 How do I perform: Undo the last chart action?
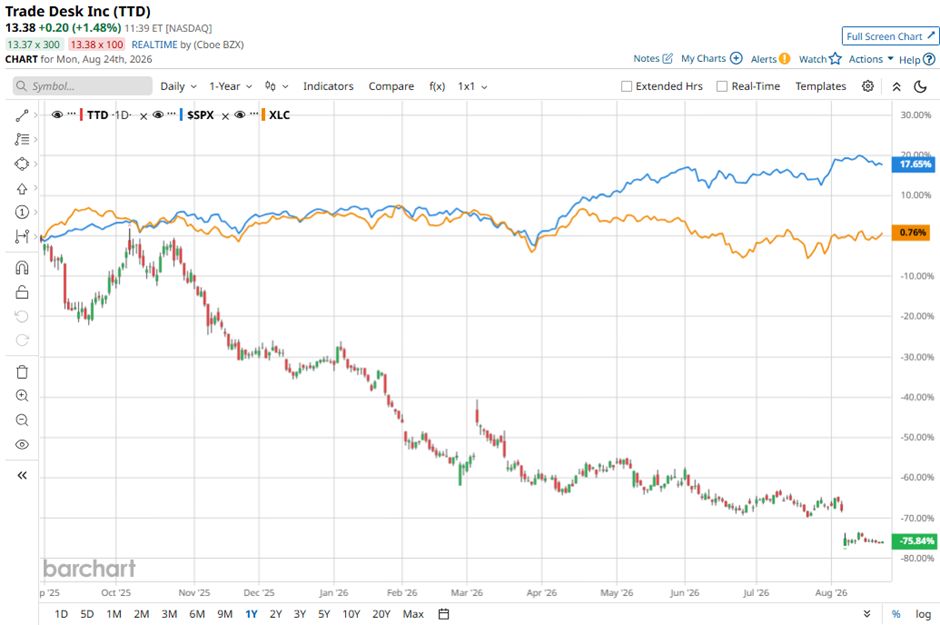22,316
